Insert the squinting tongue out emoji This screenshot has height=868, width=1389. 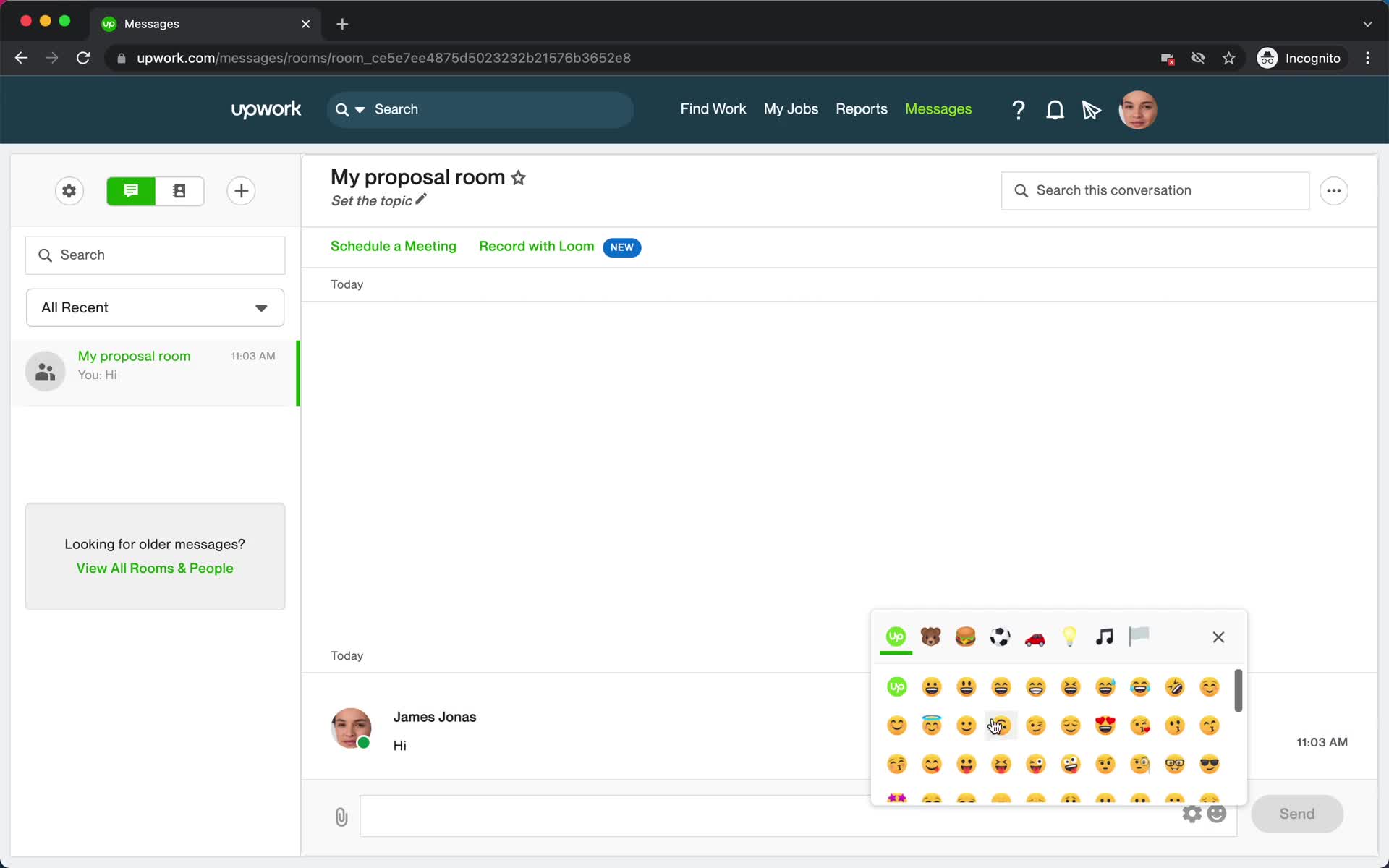coord(1001,764)
